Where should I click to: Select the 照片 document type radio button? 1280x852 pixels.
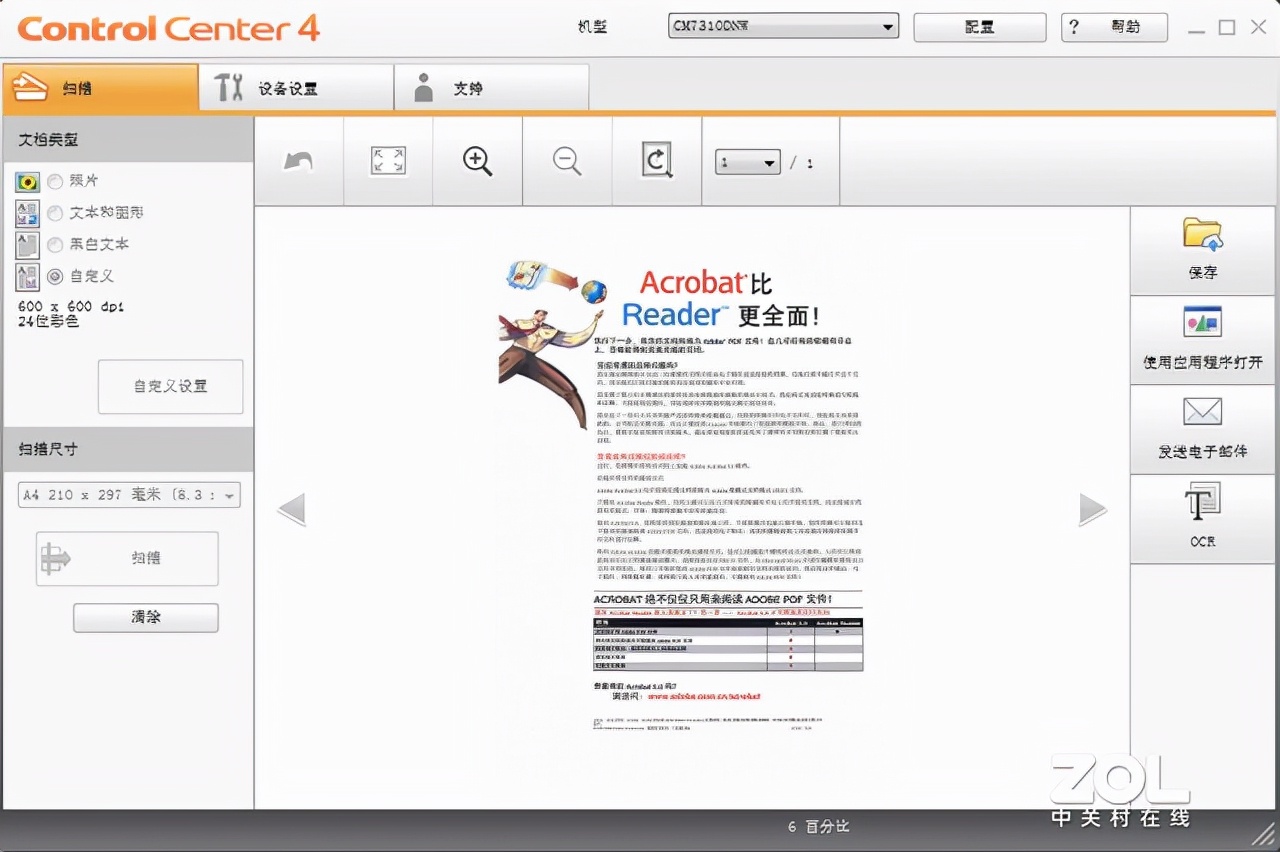pyautogui.click(x=55, y=181)
